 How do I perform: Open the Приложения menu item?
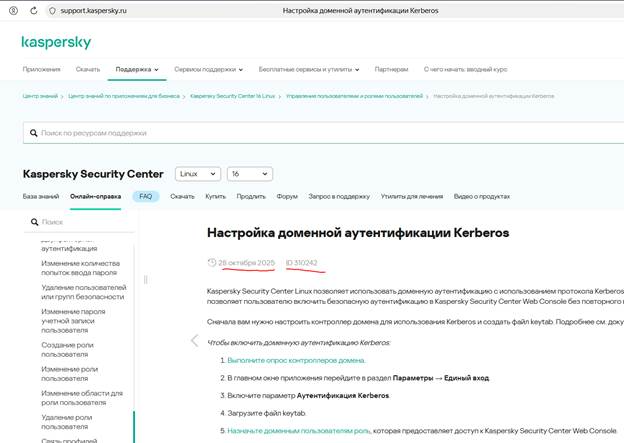pos(41,69)
